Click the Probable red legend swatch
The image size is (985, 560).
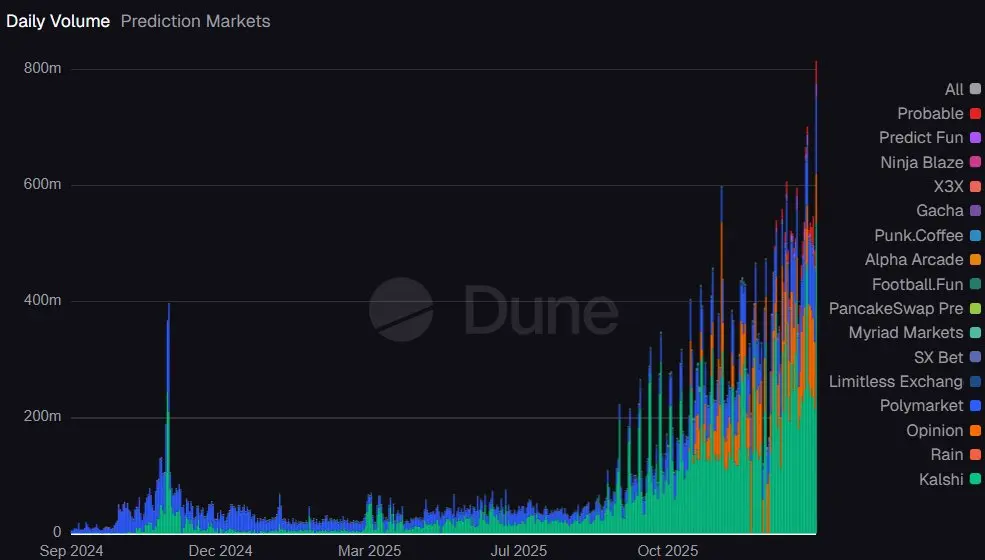[975, 114]
